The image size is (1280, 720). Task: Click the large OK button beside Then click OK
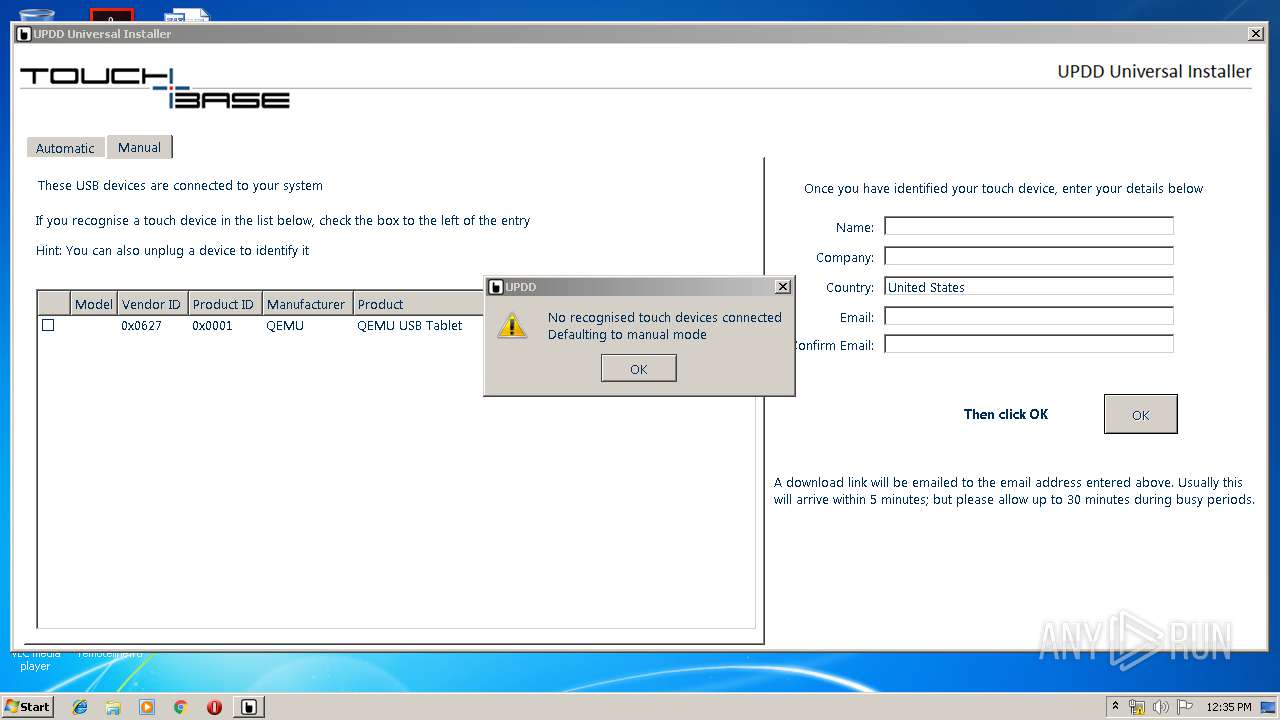[1140, 414]
